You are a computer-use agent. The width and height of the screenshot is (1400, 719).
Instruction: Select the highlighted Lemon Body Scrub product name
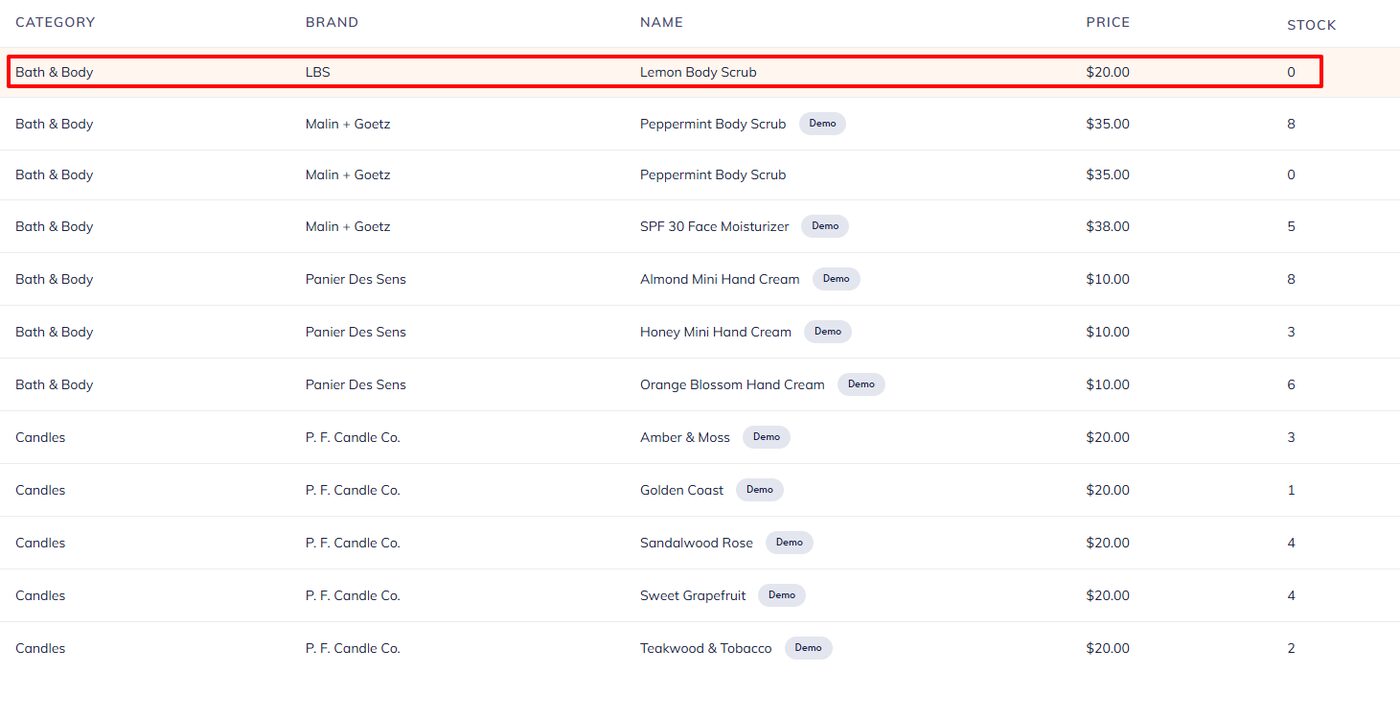click(698, 72)
